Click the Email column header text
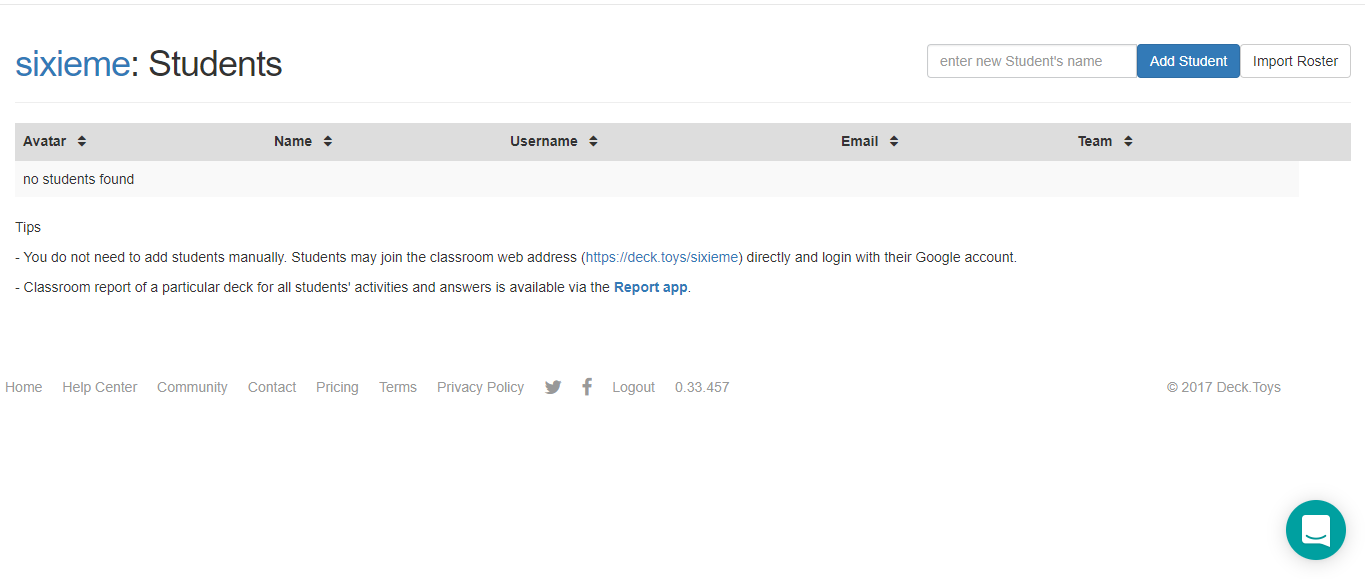This screenshot has width=1365, height=579. (x=860, y=141)
